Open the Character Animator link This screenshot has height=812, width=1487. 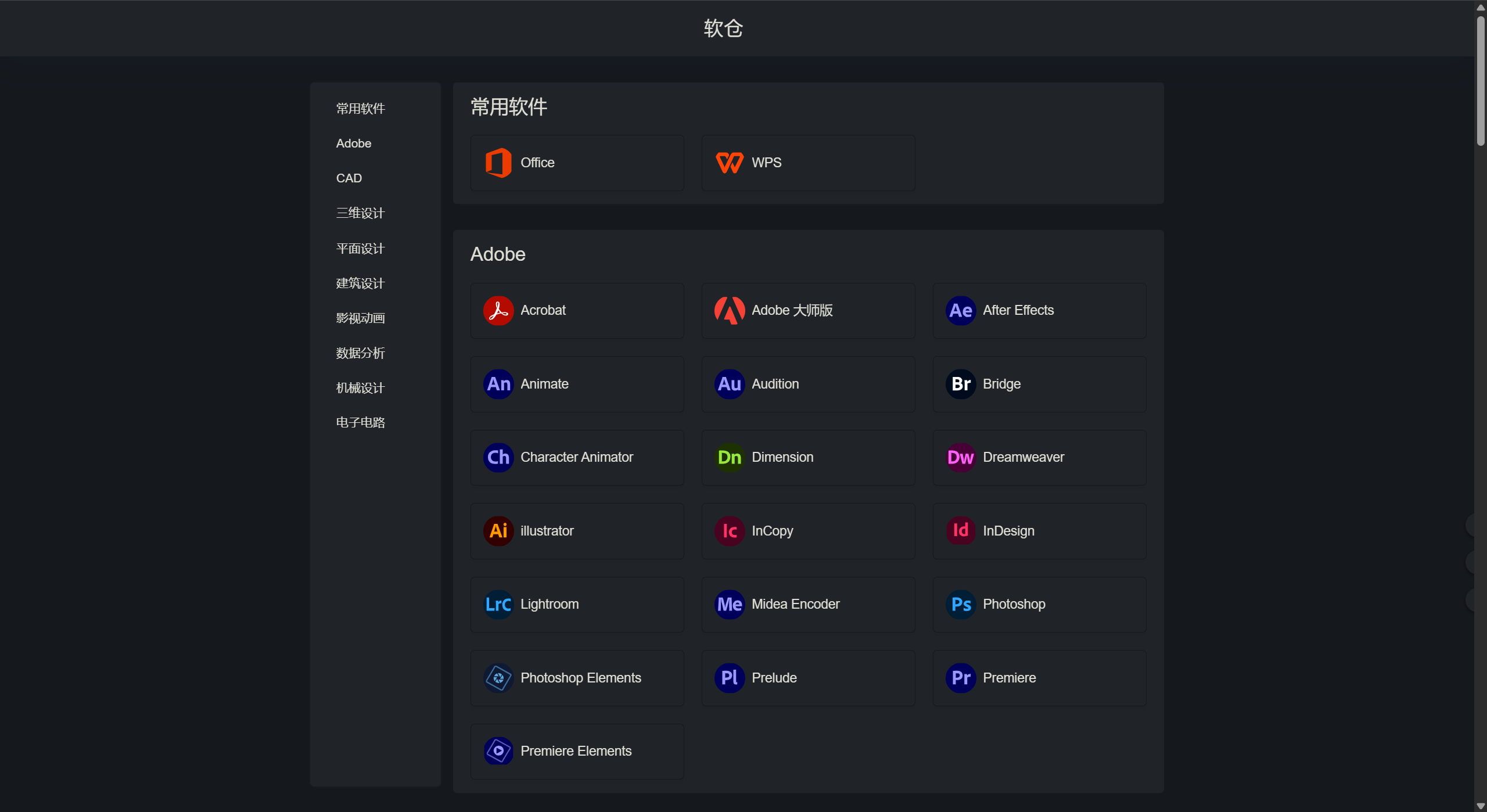(x=576, y=457)
